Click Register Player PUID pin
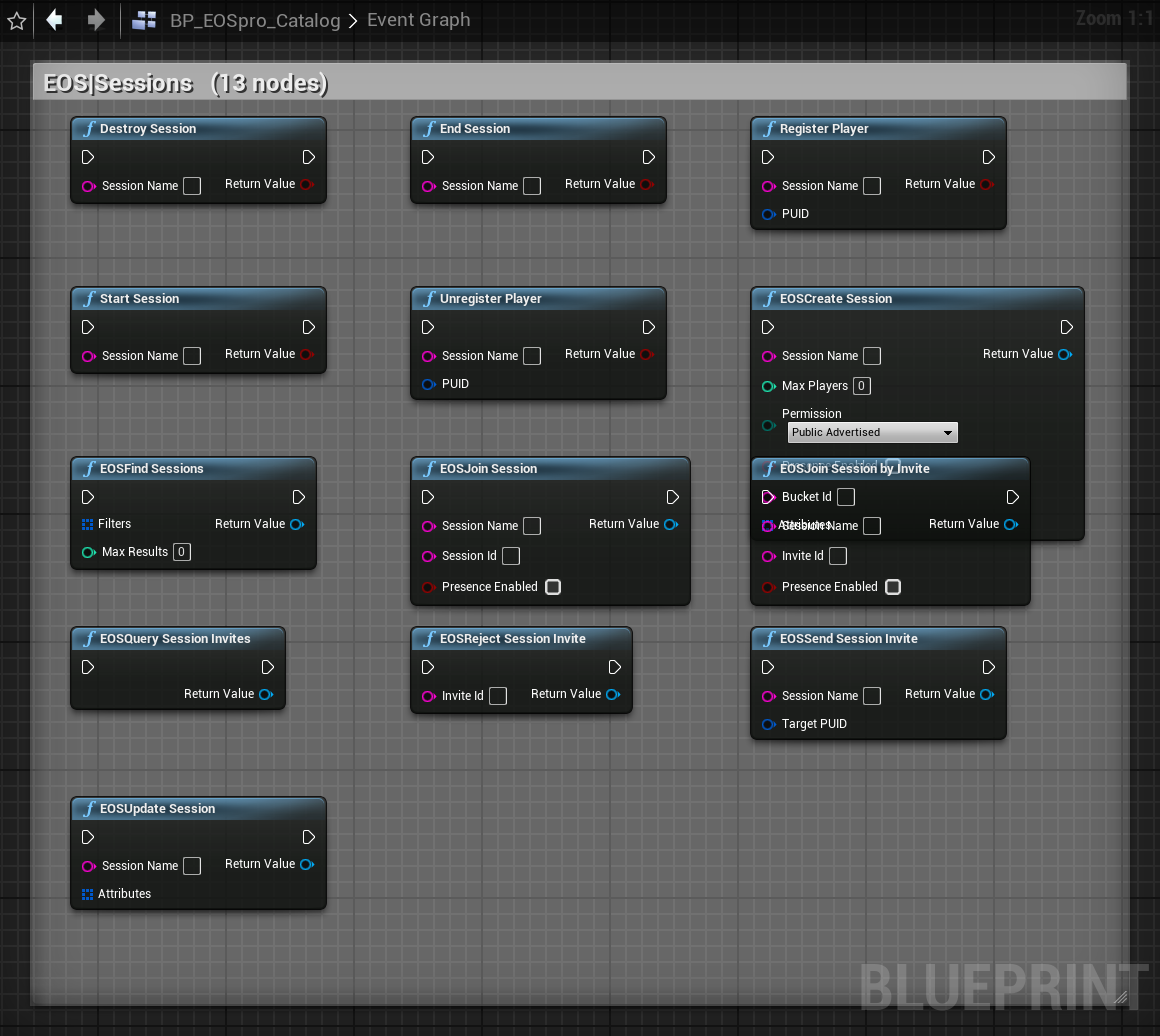The height and width of the screenshot is (1036, 1160). [769, 214]
